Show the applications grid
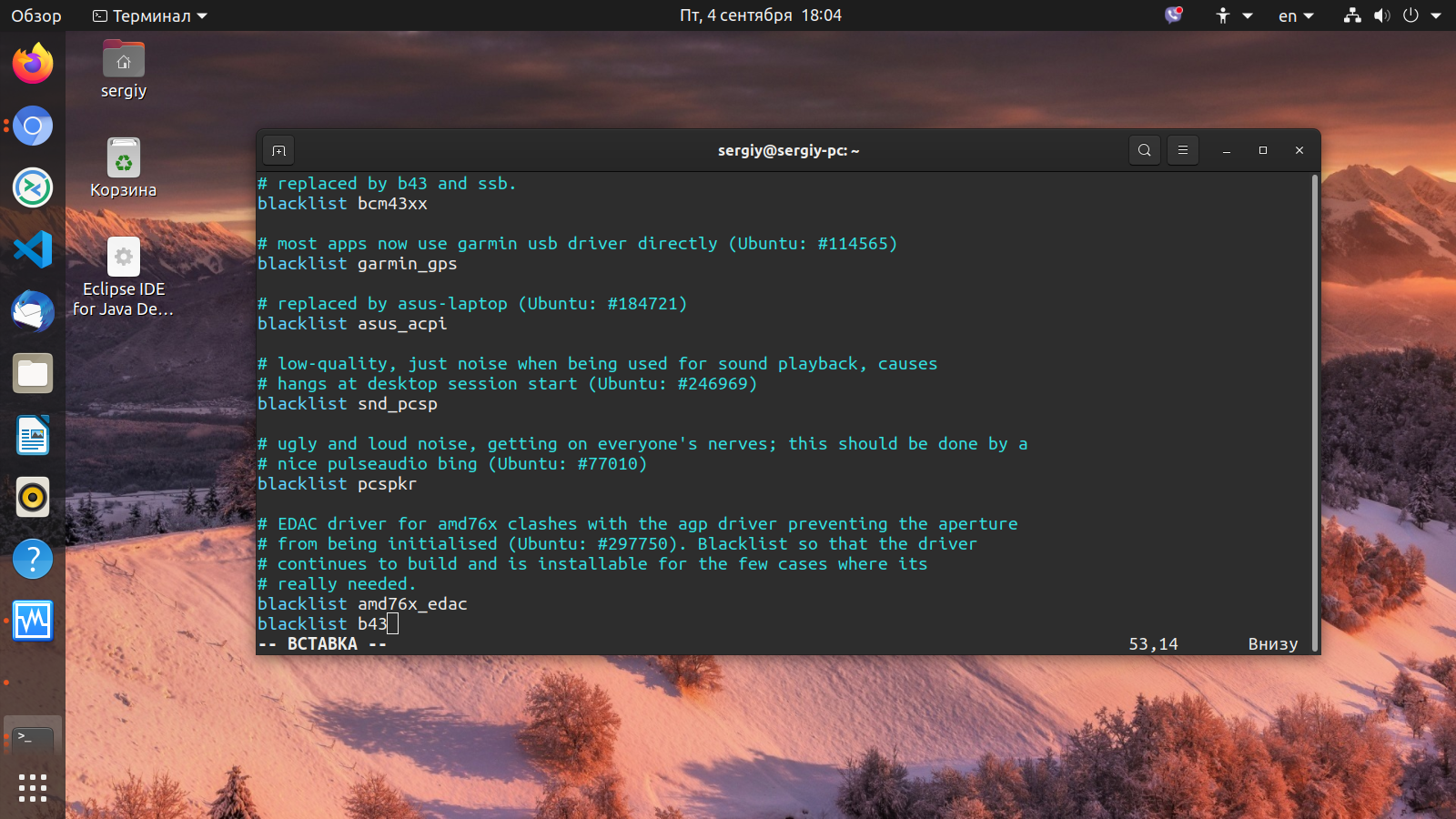Viewport: 1456px width, 819px height. [33, 788]
